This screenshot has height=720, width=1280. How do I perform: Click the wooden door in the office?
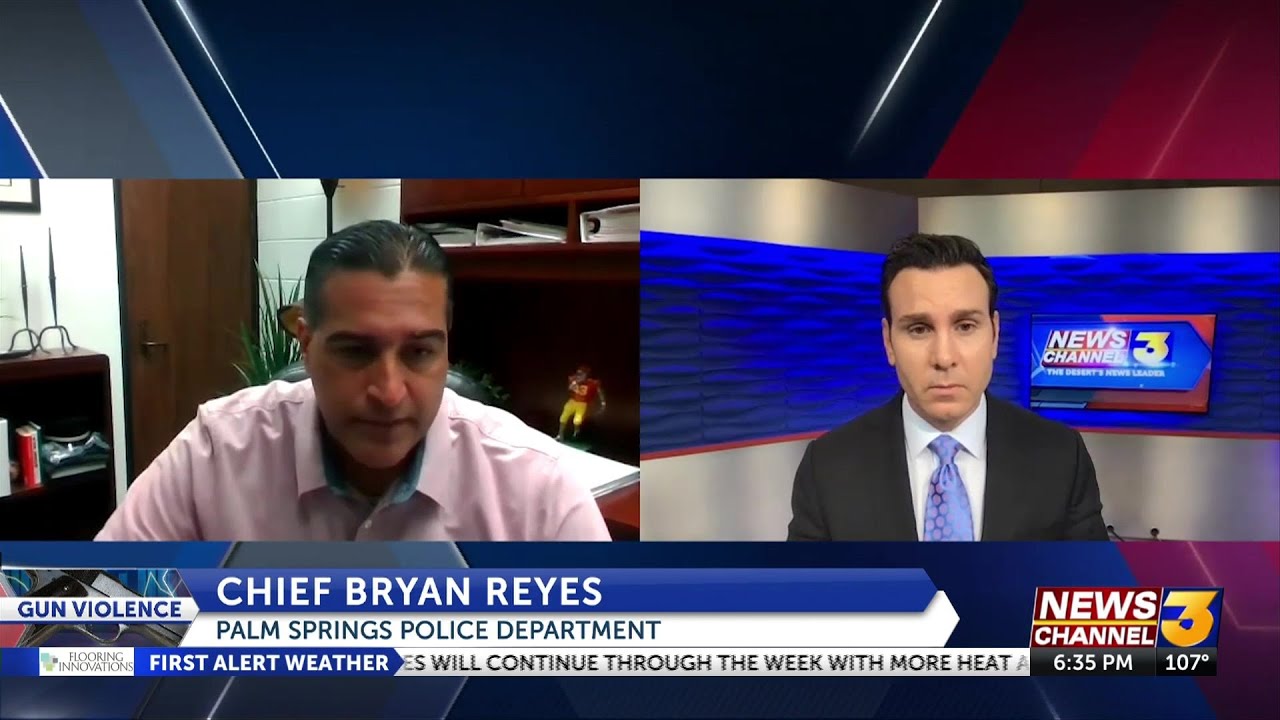tap(187, 320)
